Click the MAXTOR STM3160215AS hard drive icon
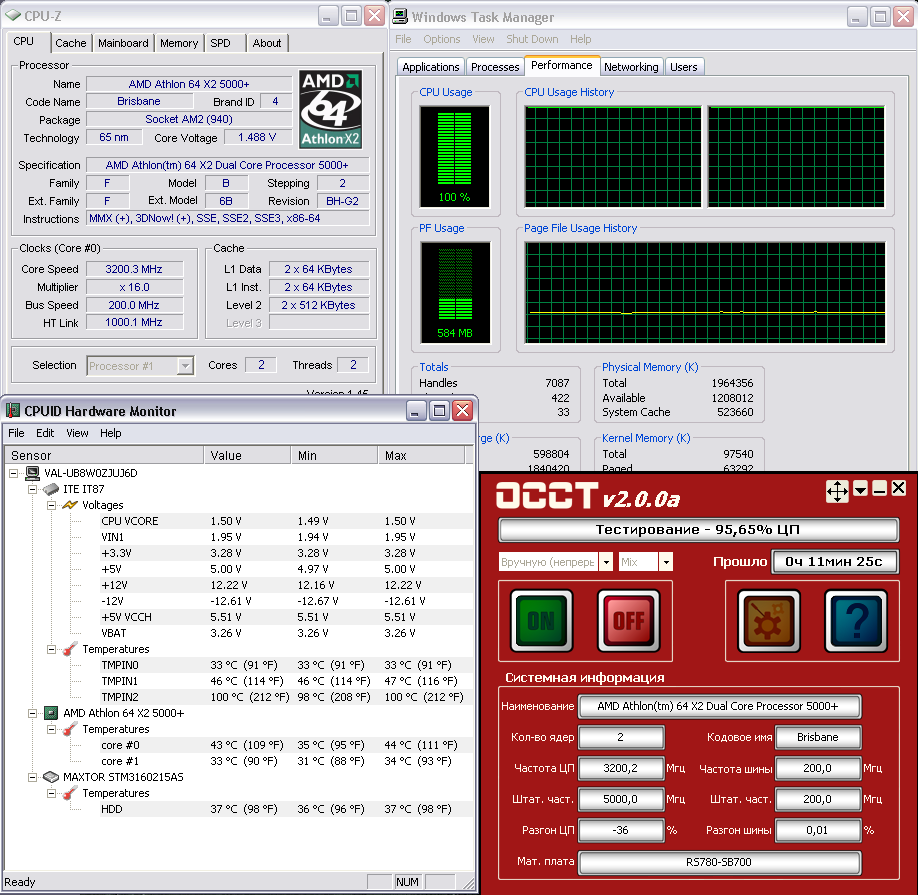Viewport: 918px width, 895px height. (52, 777)
